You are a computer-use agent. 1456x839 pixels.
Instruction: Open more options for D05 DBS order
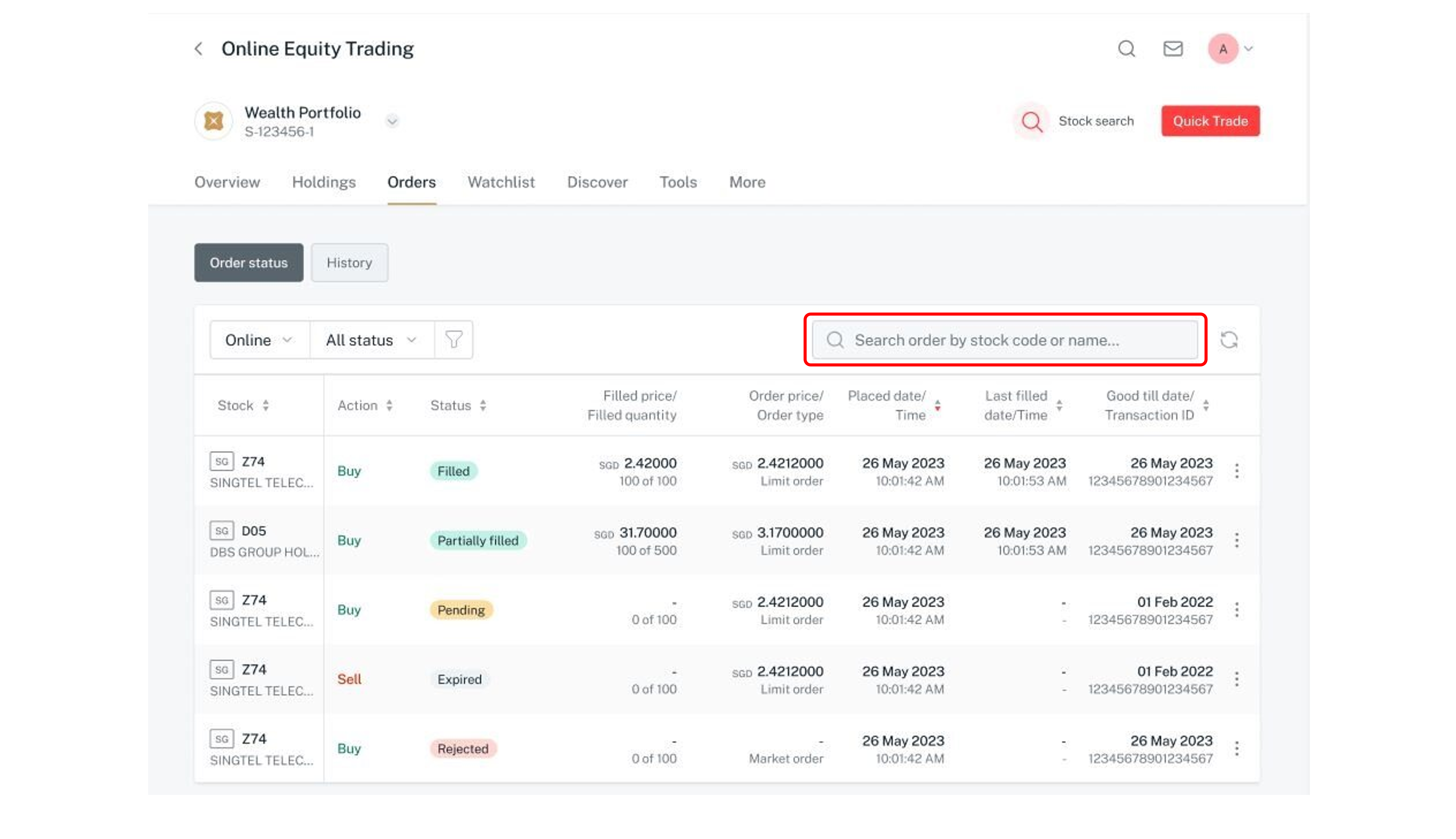coord(1237,540)
